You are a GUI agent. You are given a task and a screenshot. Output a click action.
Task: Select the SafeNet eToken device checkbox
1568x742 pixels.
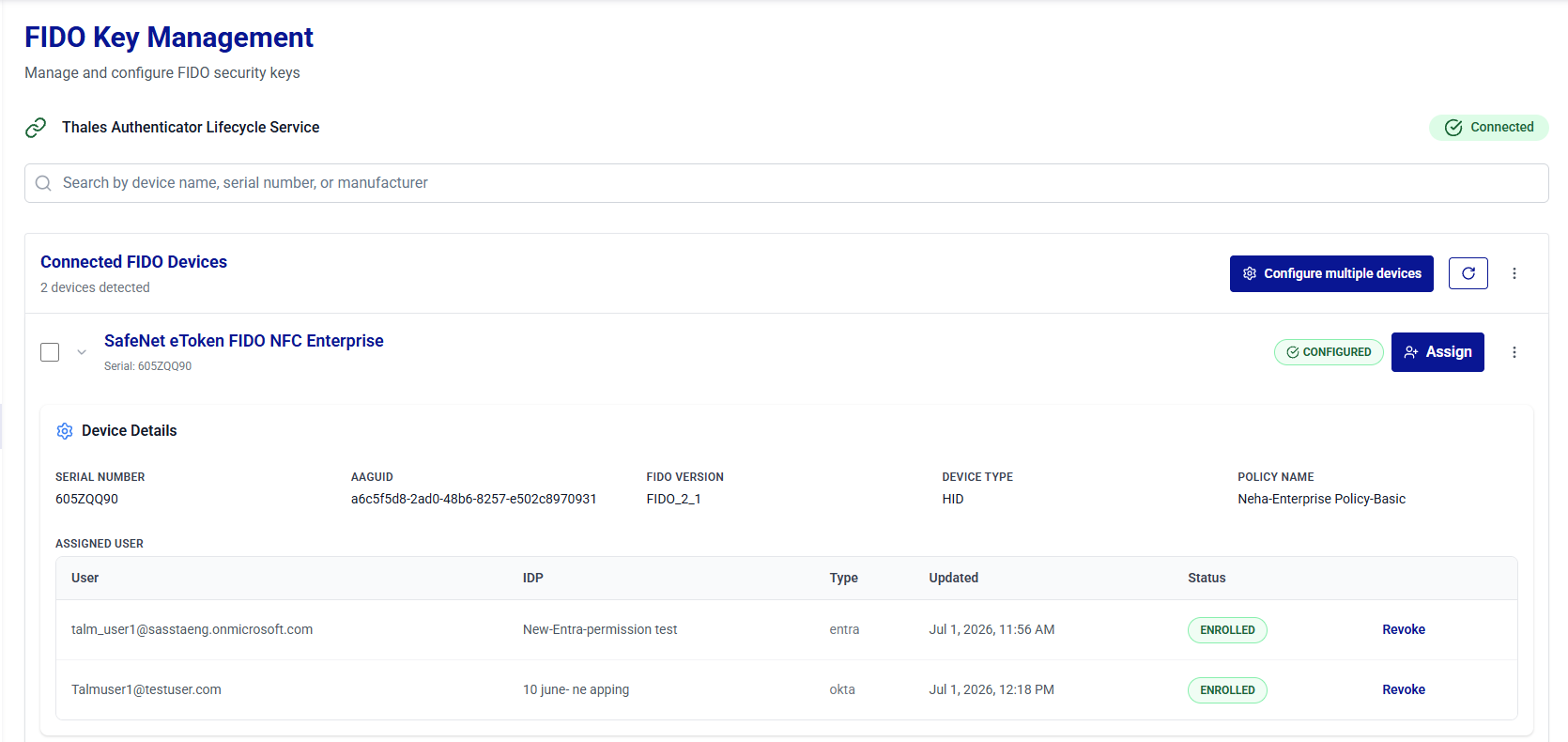50,352
